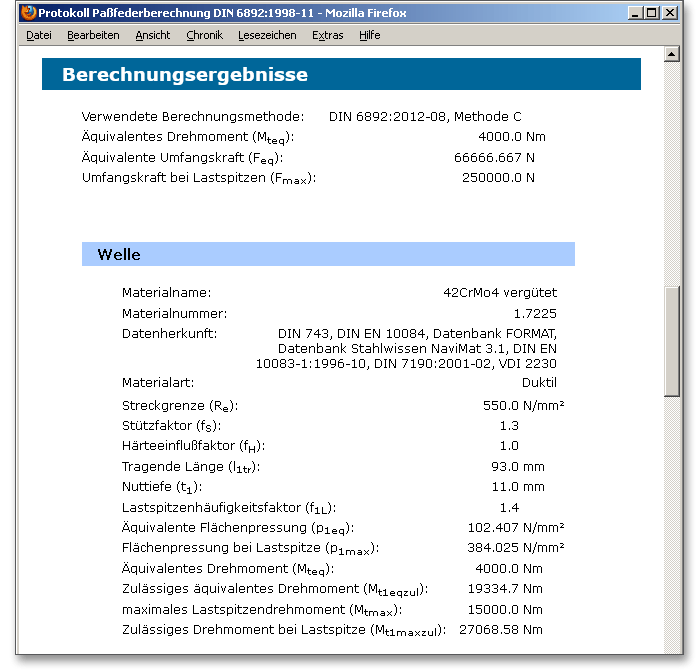This screenshot has width=699, height=670.
Task: Click the Materialnummer value 1.7225
Action: click(x=534, y=313)
